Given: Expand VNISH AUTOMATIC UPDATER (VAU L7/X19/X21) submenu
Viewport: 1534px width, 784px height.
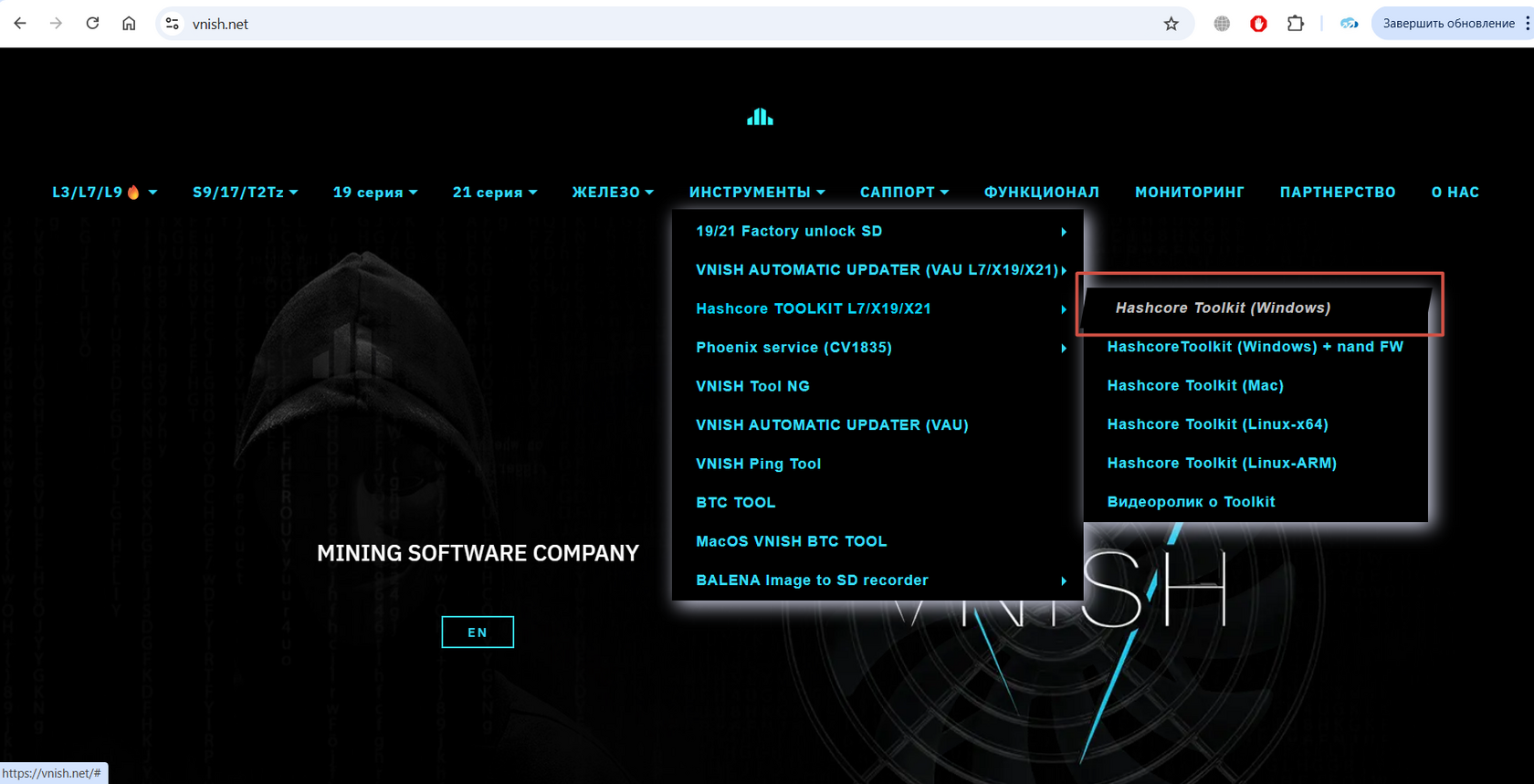Looking at the screenshot, I should (877, 270).
